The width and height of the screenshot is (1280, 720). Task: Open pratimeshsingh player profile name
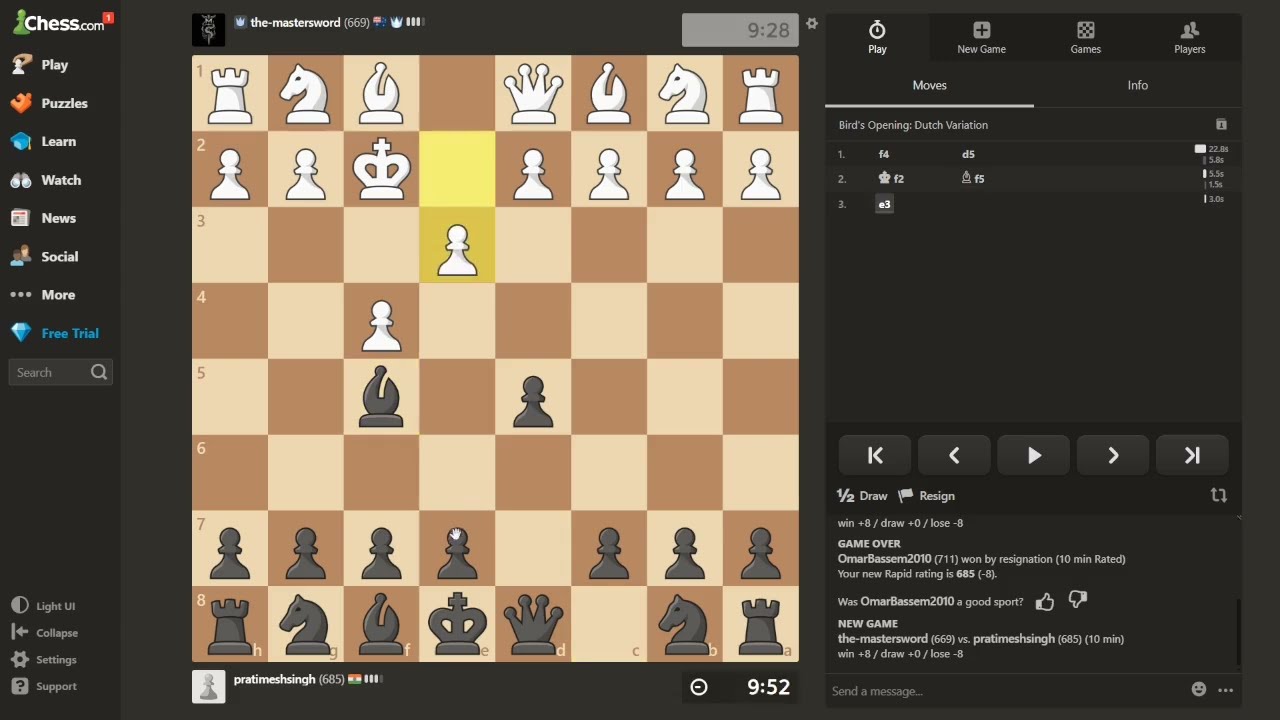pyautogui.click(x=274, y=679)
